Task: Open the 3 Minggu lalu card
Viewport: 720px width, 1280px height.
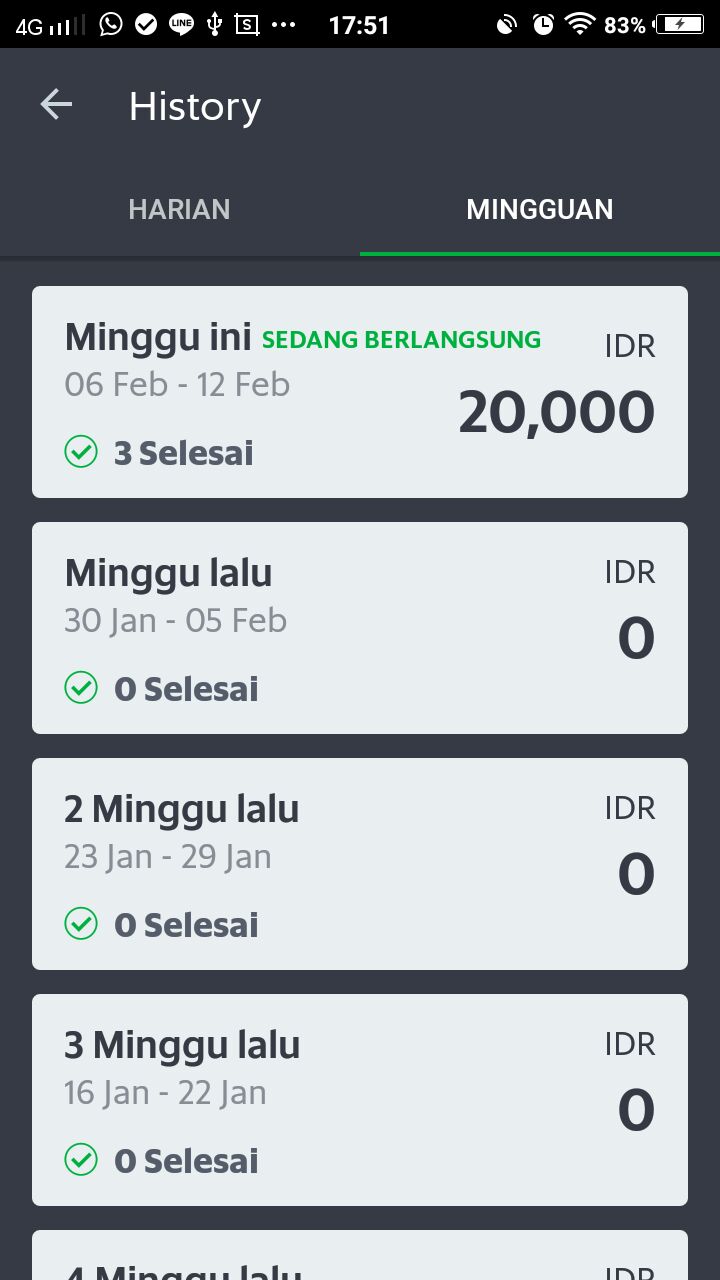Action: pyautogui.click(x=360, y=1100)
